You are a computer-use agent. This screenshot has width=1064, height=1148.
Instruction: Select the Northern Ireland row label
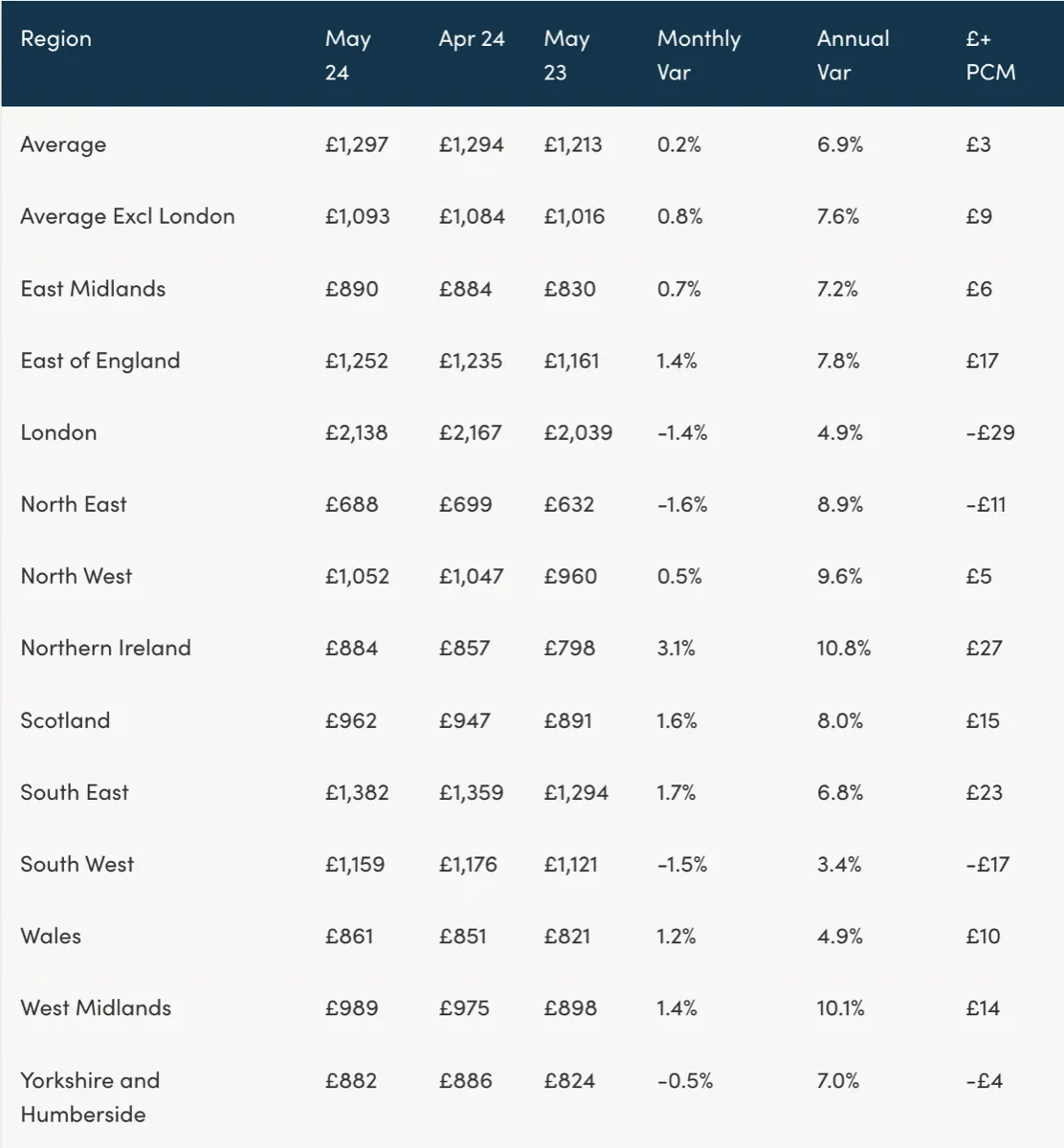(105, 648)
